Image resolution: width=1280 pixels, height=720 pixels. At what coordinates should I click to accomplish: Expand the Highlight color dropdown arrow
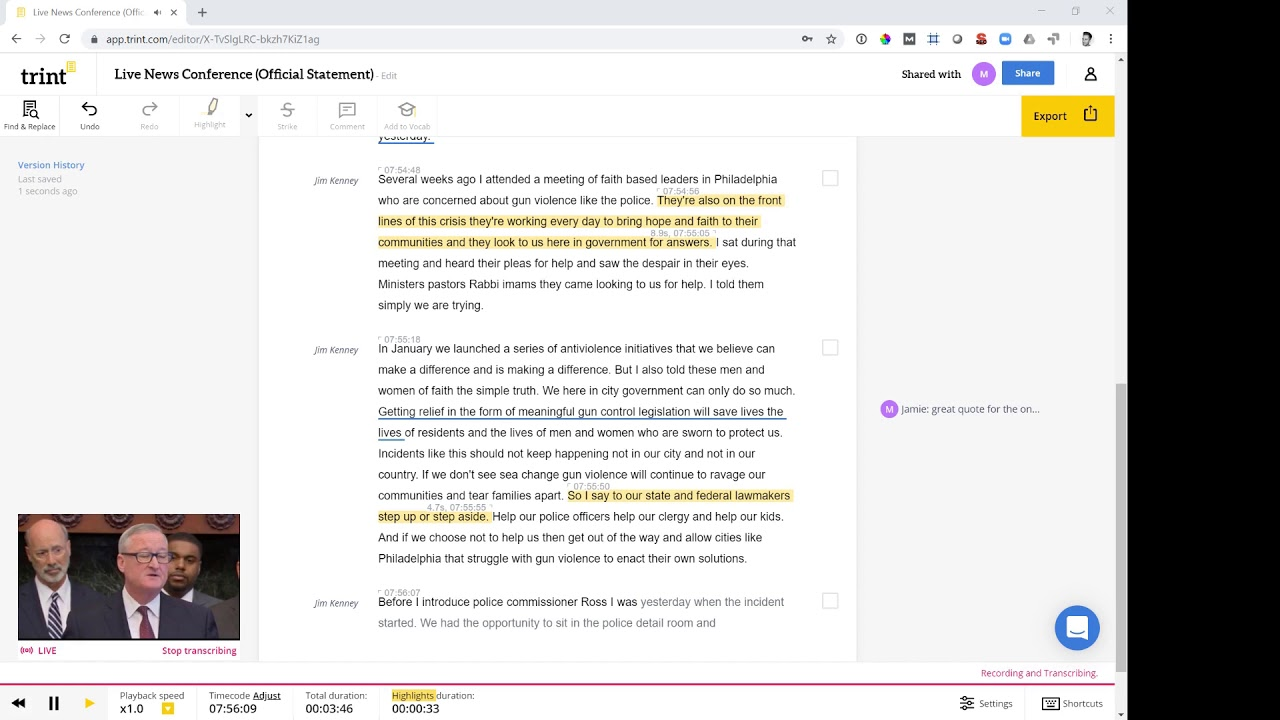pos(248,115)
